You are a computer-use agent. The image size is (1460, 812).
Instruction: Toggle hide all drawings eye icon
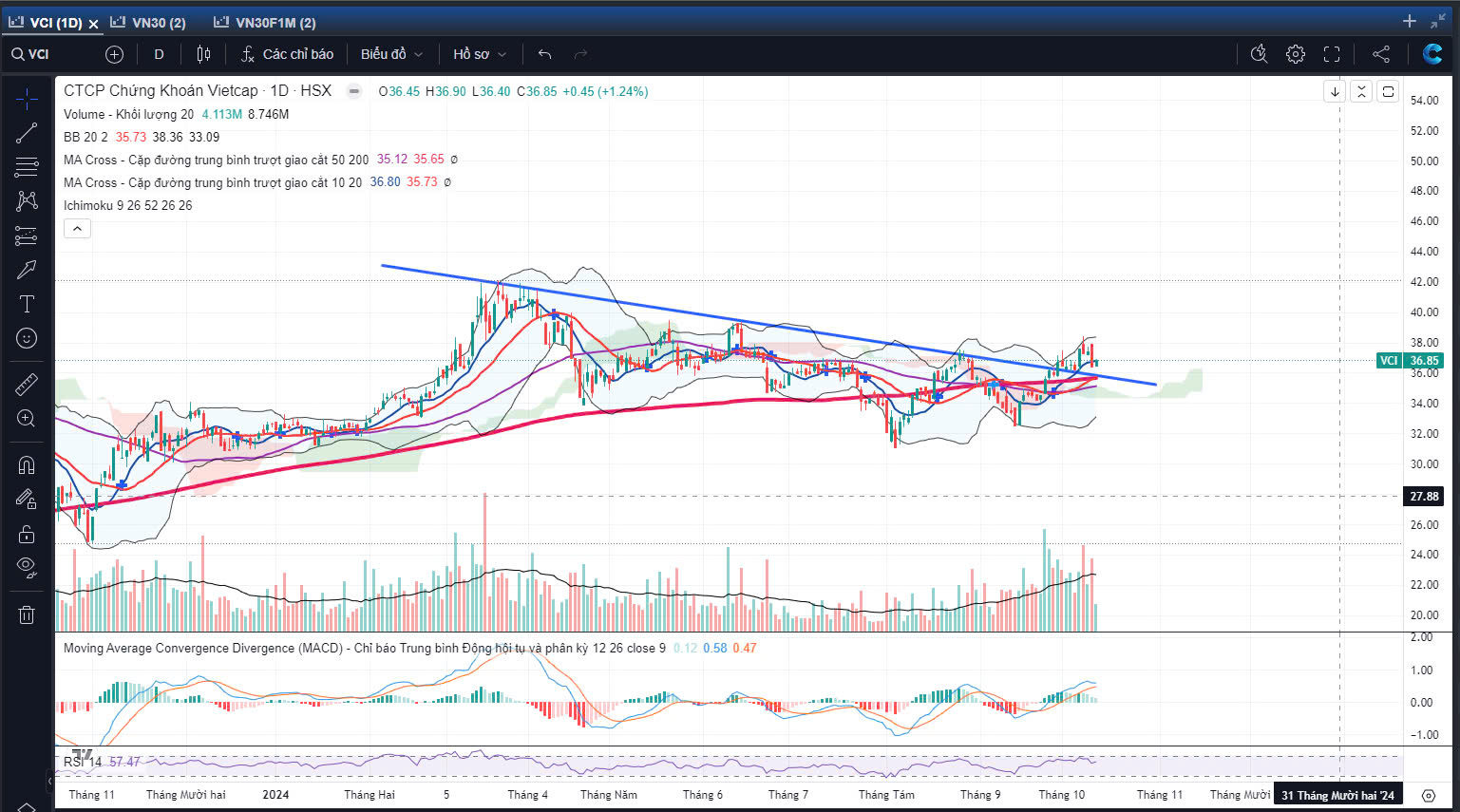coord(27,568)
